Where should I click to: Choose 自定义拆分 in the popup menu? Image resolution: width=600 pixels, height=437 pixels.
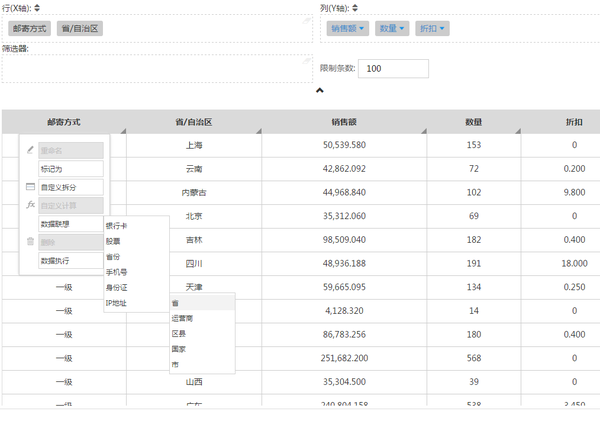click(71, 187)
